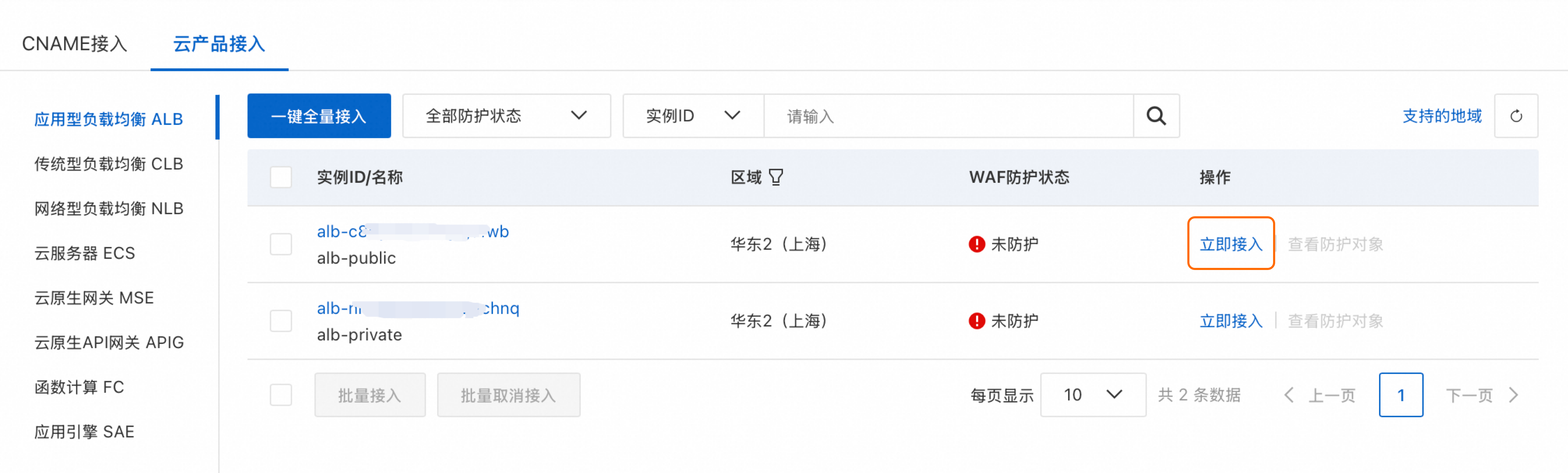The height and width of the screenshot is (473, 1568).
Task: Click the refresh icon button
Action: point(1516,116)
